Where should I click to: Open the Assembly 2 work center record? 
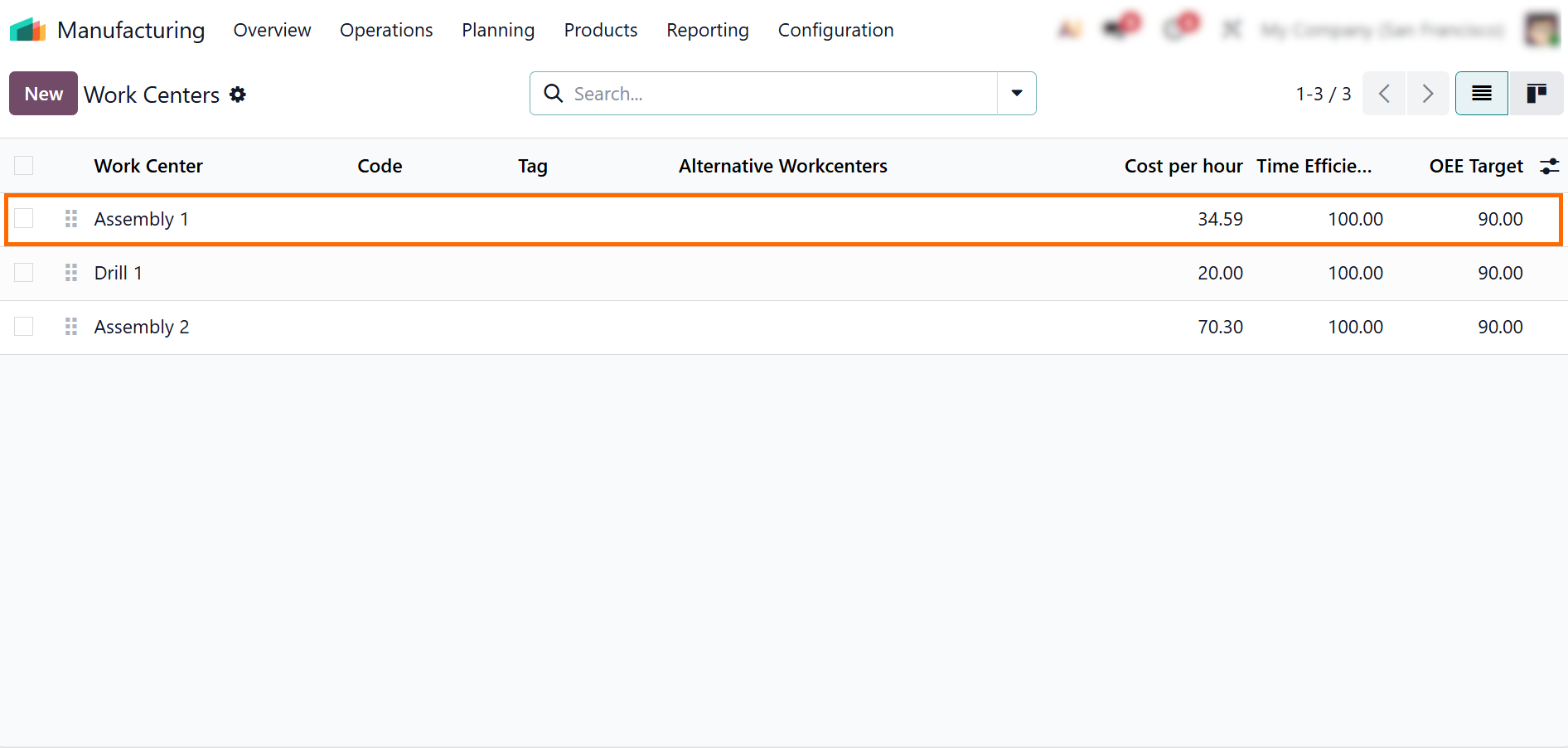point(142,327)
